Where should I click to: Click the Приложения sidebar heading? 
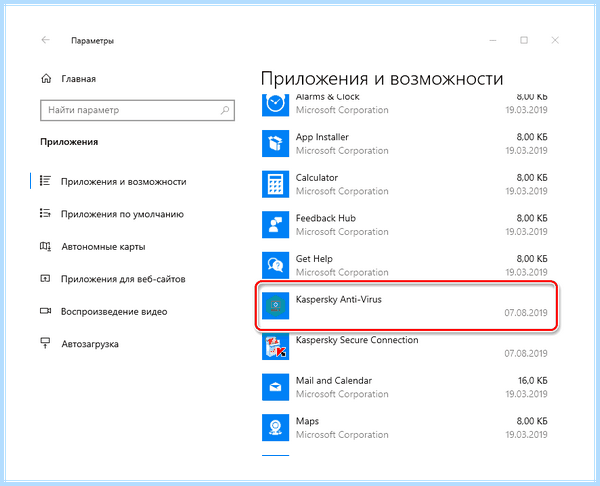(69, 142)
